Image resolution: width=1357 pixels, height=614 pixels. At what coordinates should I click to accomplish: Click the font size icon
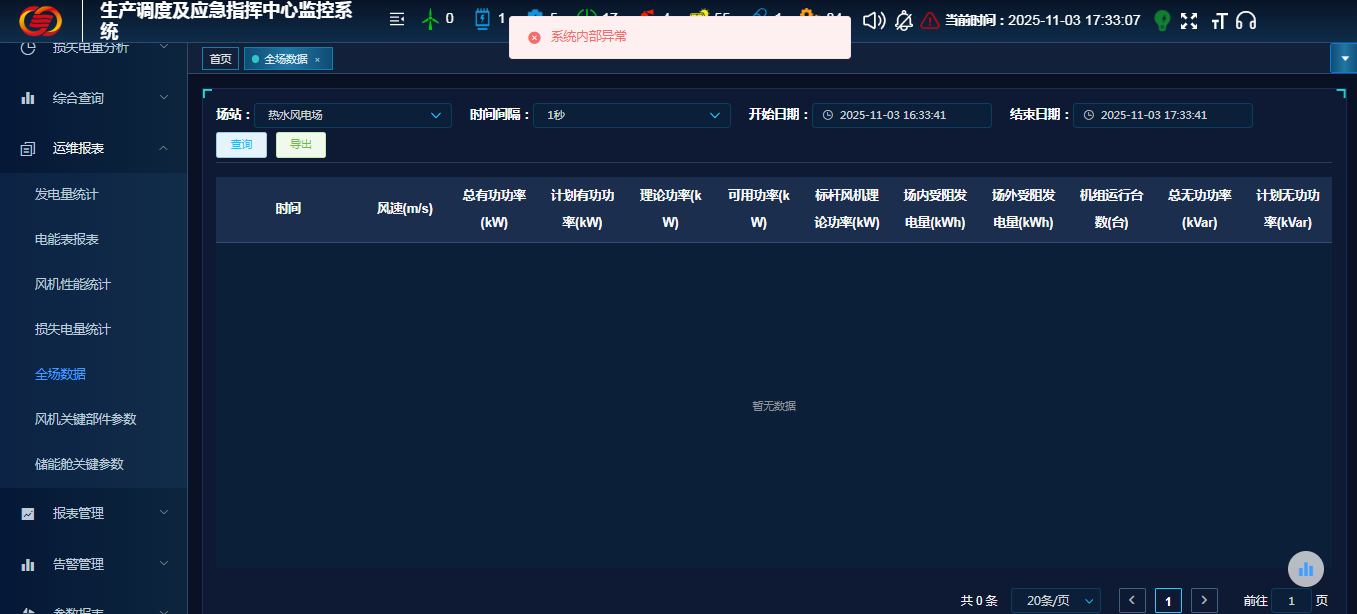(1218, 20)
